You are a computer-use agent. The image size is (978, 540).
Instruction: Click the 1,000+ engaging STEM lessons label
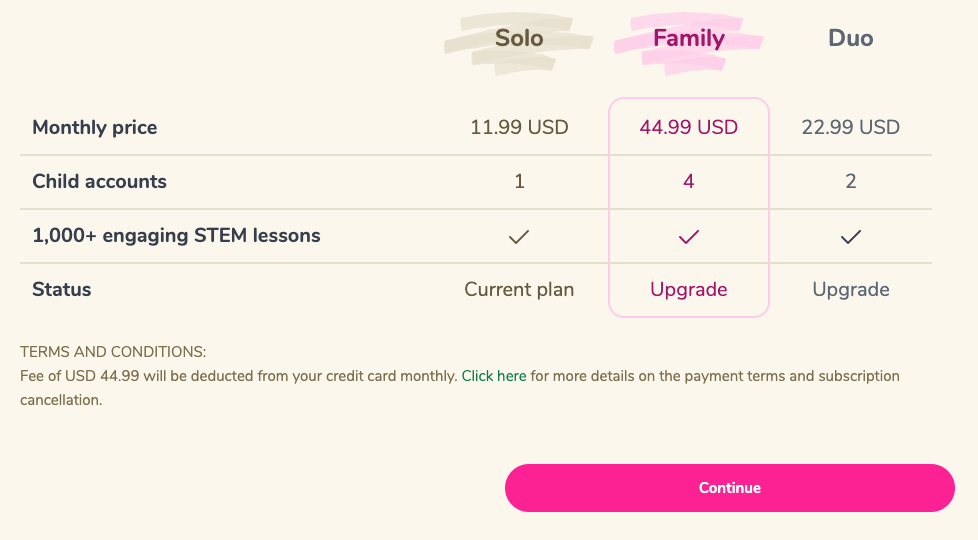point(176,236)
